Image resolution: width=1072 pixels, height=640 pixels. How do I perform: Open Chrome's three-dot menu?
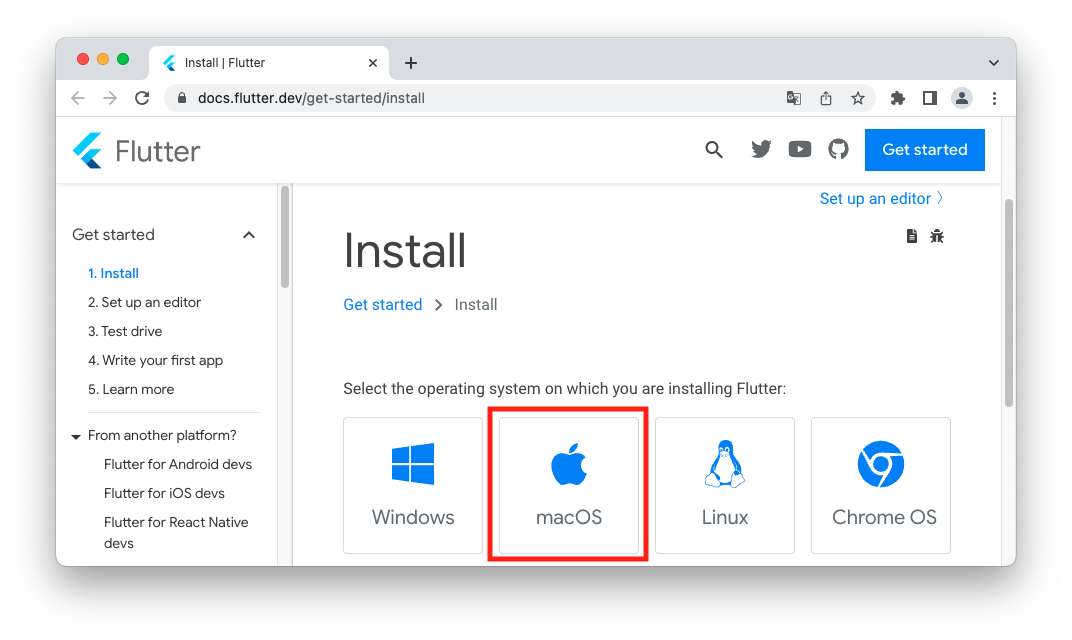994,98
